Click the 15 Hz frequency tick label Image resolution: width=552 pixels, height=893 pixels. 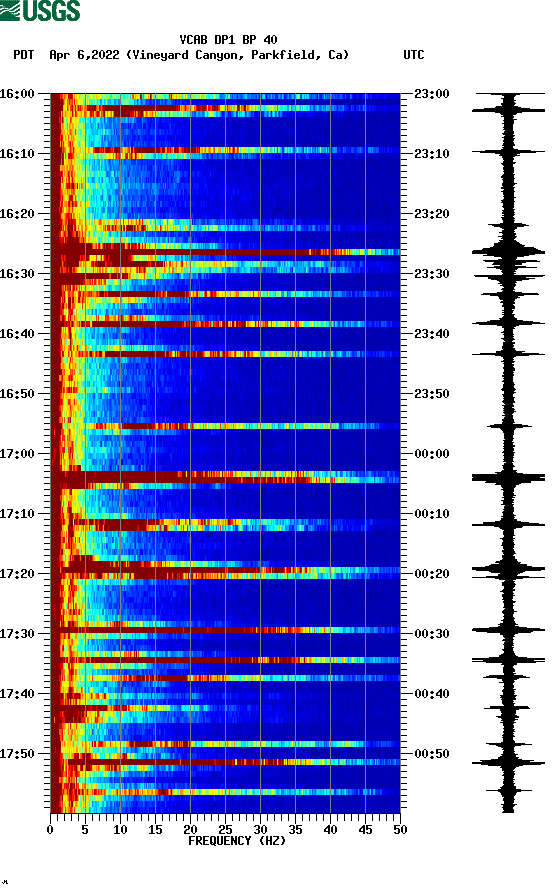[155, 830]
